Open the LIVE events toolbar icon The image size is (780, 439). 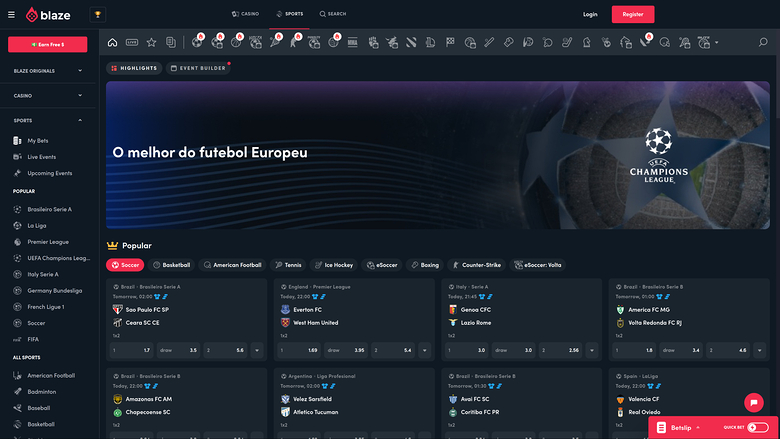click(132, 42)
